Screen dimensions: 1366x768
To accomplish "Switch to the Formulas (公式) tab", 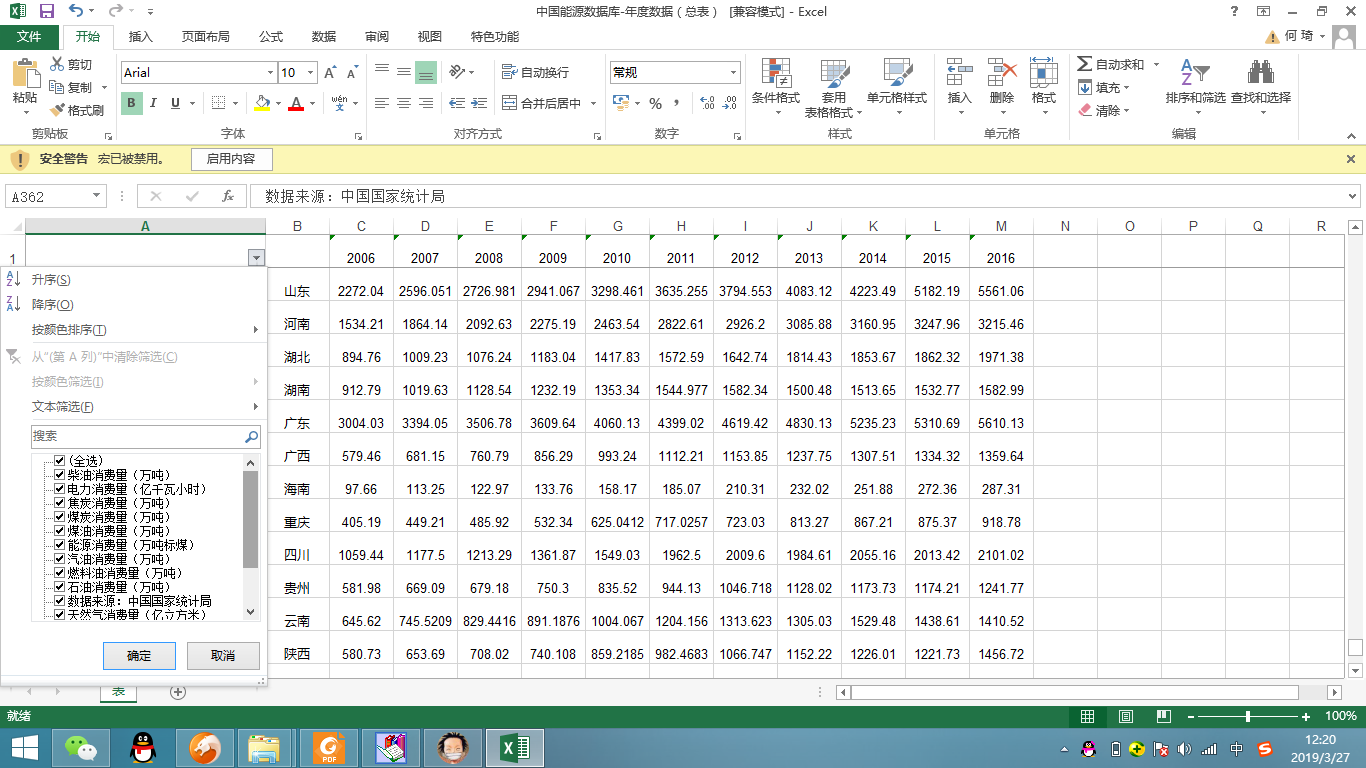I will point(271,37).
